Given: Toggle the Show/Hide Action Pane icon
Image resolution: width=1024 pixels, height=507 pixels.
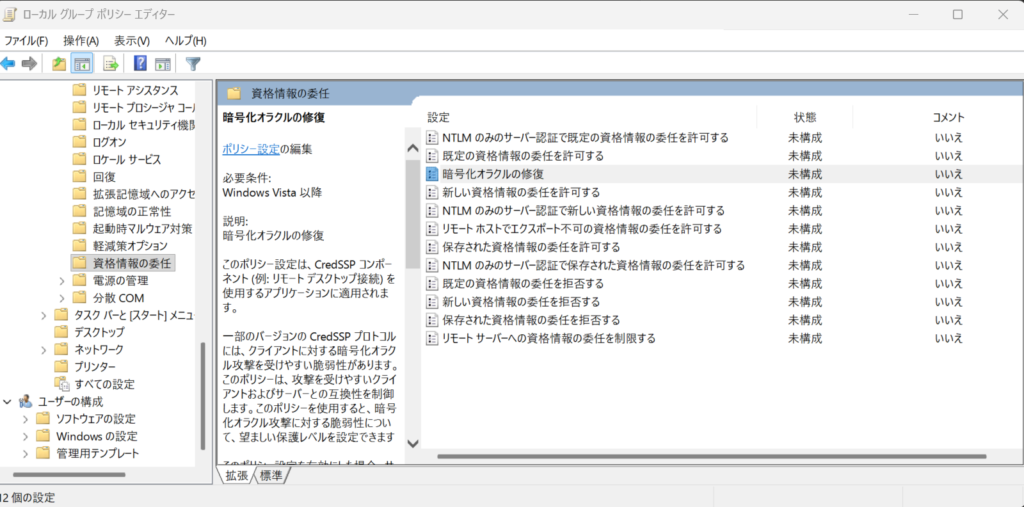Looking at the screenshot, I should pyautogui.click(x=163, y=63).
